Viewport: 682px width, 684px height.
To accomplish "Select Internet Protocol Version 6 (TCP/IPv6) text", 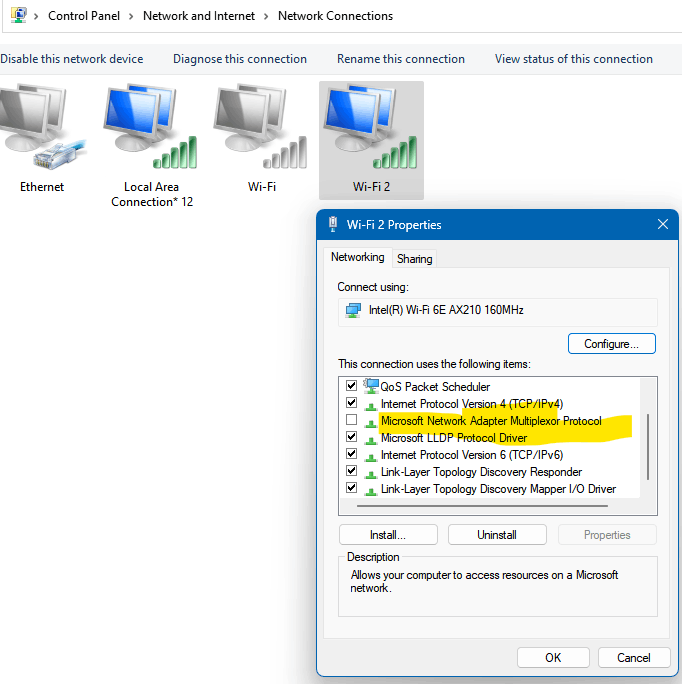I will click(x=472, y=455).
